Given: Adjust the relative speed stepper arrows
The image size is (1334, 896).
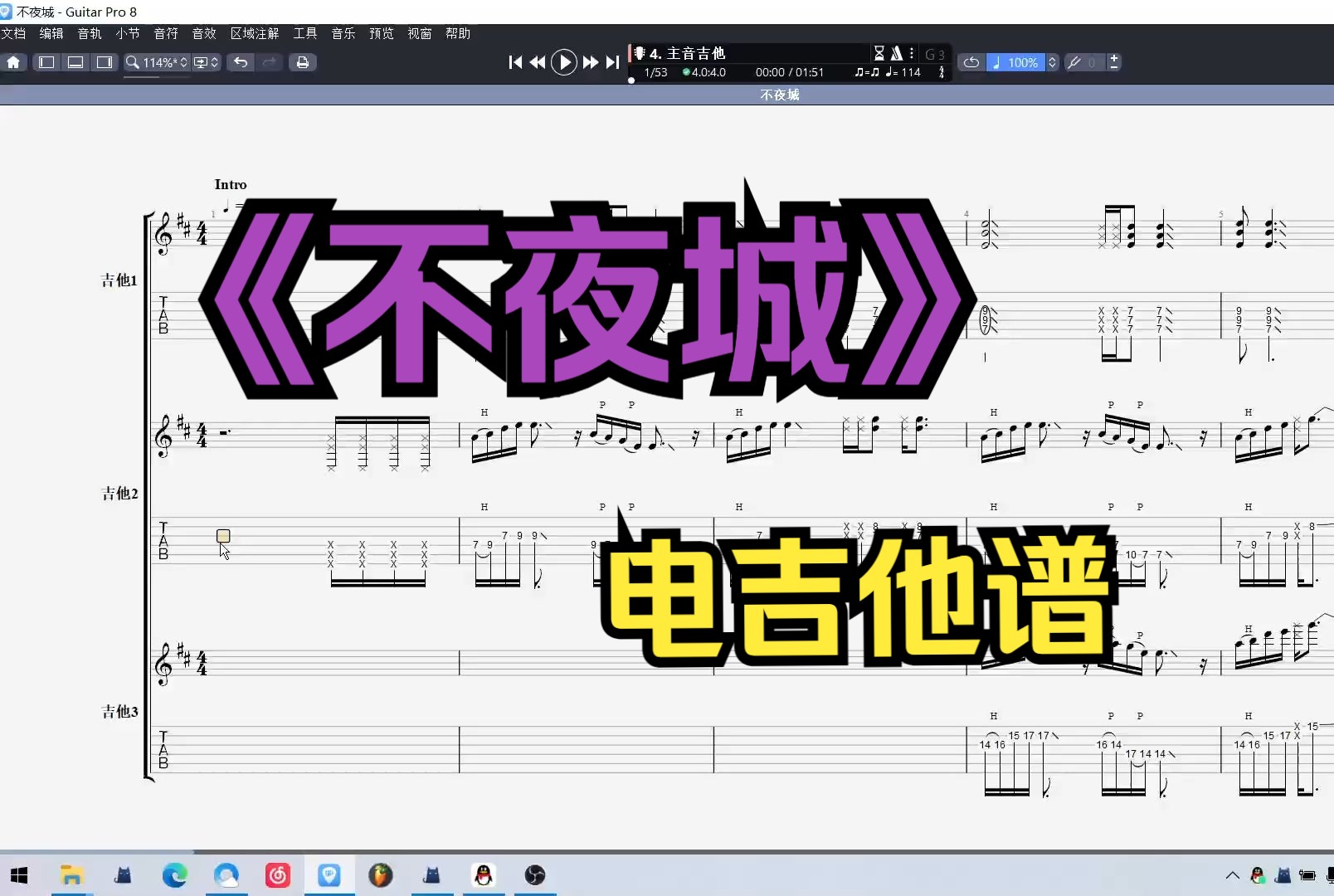Looking at the screenshot, I should (1053, 62).
